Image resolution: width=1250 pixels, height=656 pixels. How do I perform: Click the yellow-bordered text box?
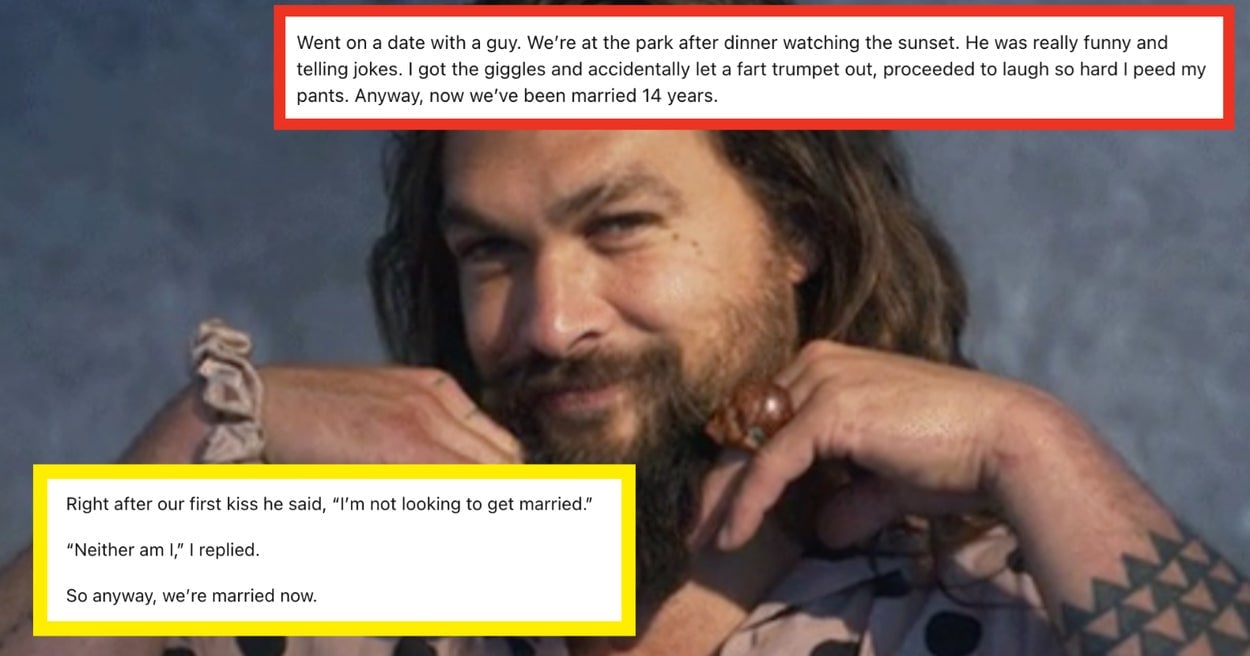[334, 549]
